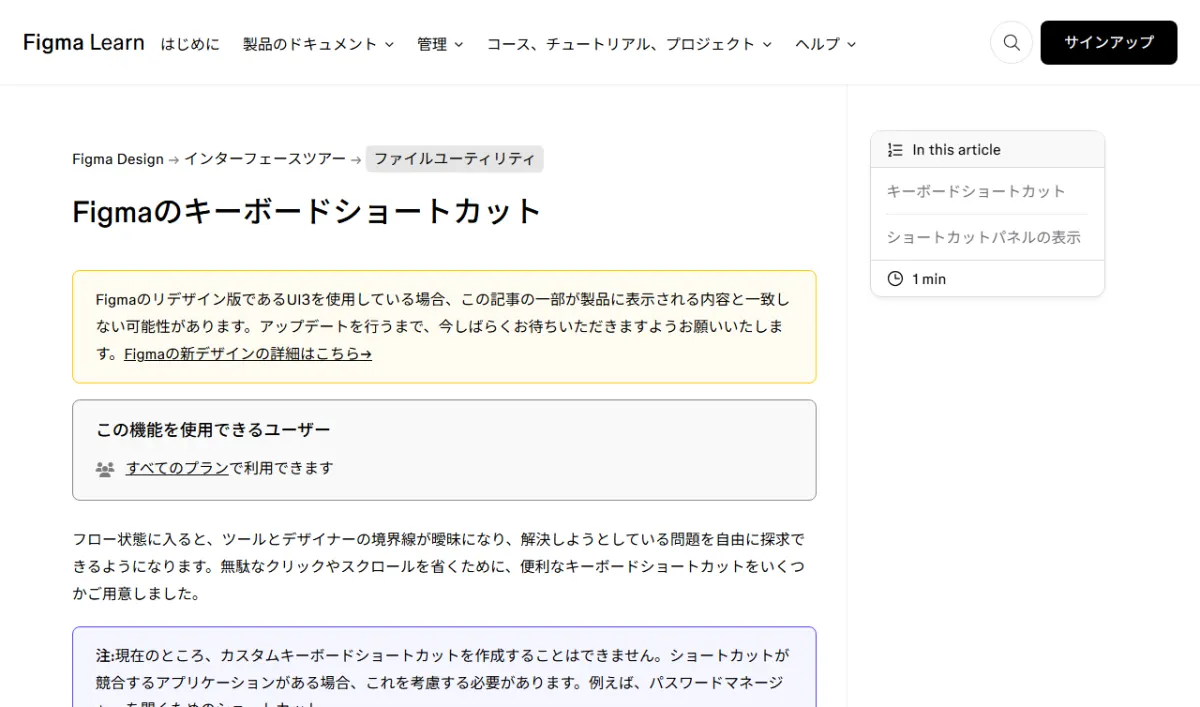The height and width of the screenshot is (707, 1200).
Task: Click the clock icon beside 1 min
Action: pyautogui.click(x=895, y=279)
